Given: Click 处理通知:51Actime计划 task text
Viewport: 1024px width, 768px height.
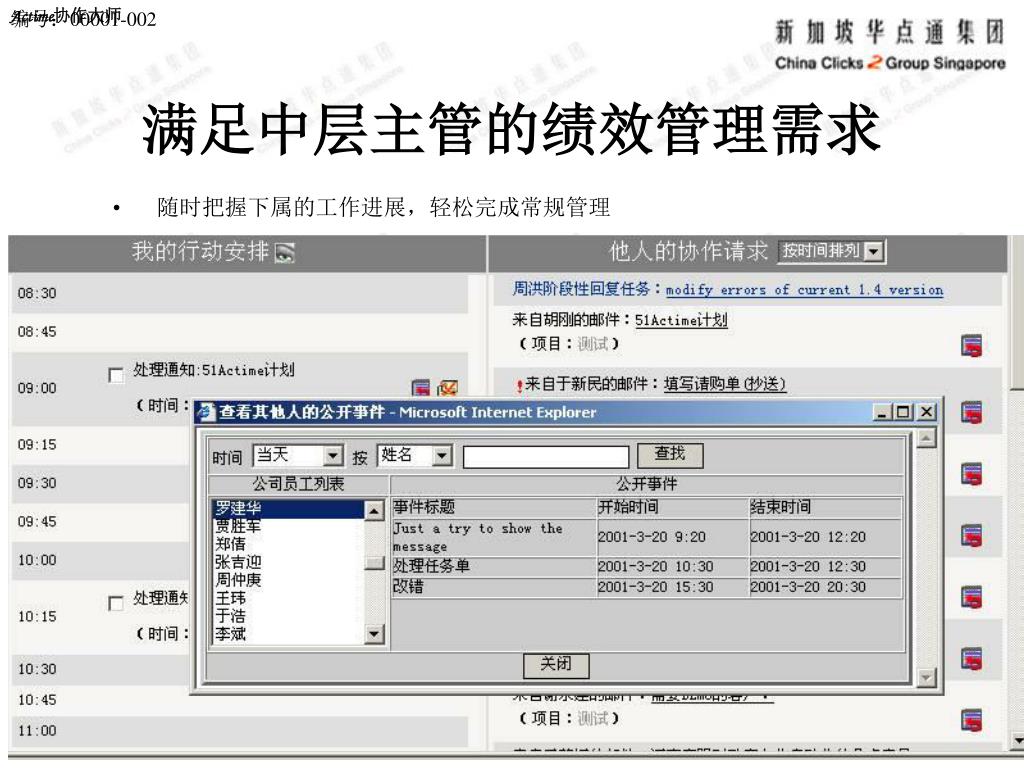Looking at the screenshot, I should click(214, 370).
